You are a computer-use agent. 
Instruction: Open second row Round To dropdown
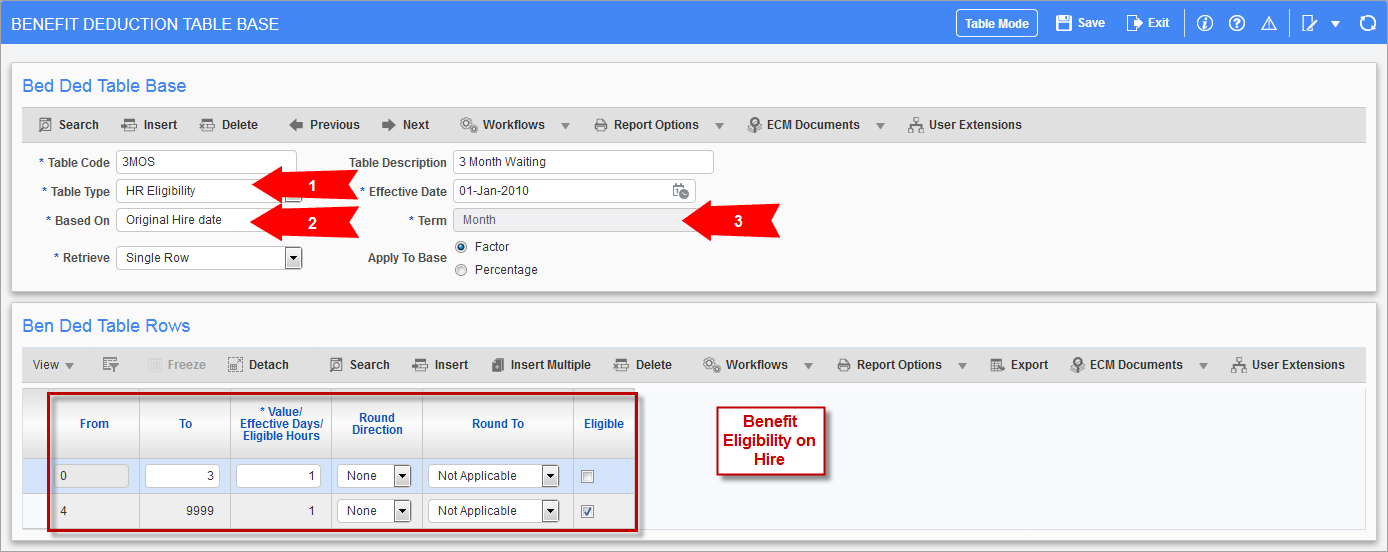click(x=550, y=511)
